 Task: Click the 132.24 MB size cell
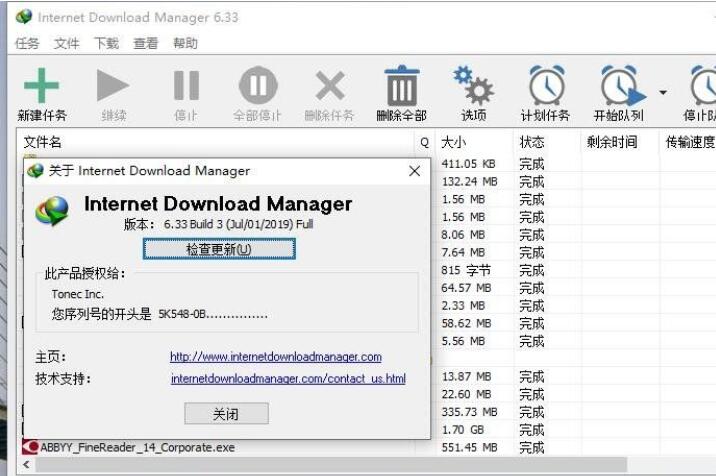coord(469,181)
